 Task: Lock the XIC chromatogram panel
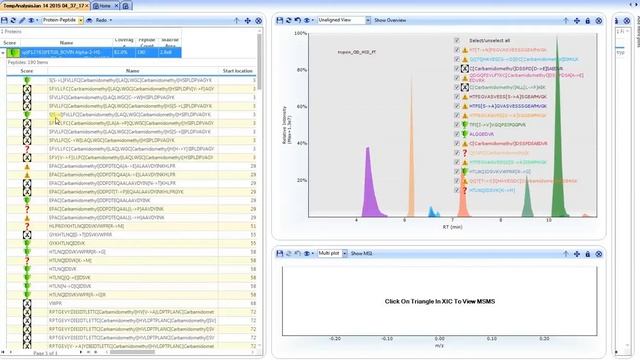coord(588,20)
